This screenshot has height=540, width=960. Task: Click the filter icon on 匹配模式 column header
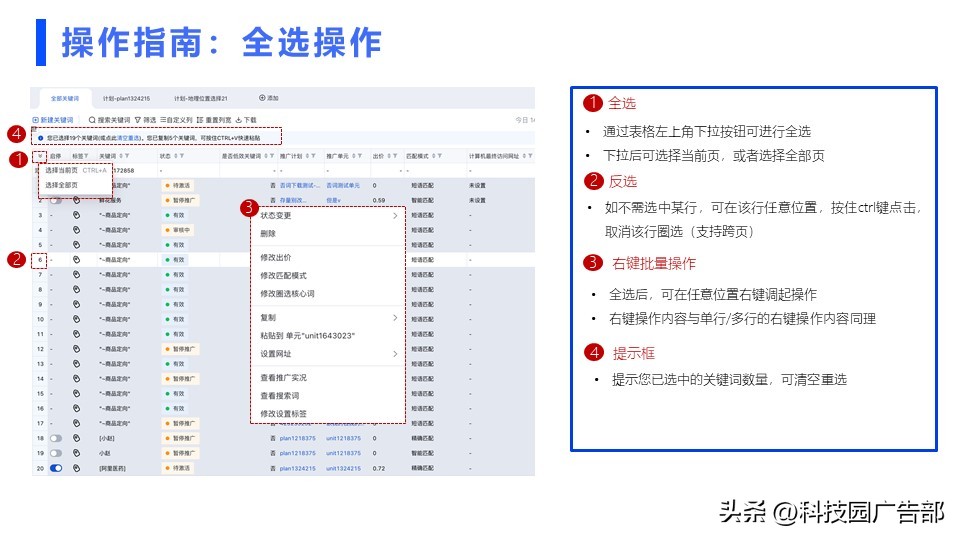pos(440,156)
